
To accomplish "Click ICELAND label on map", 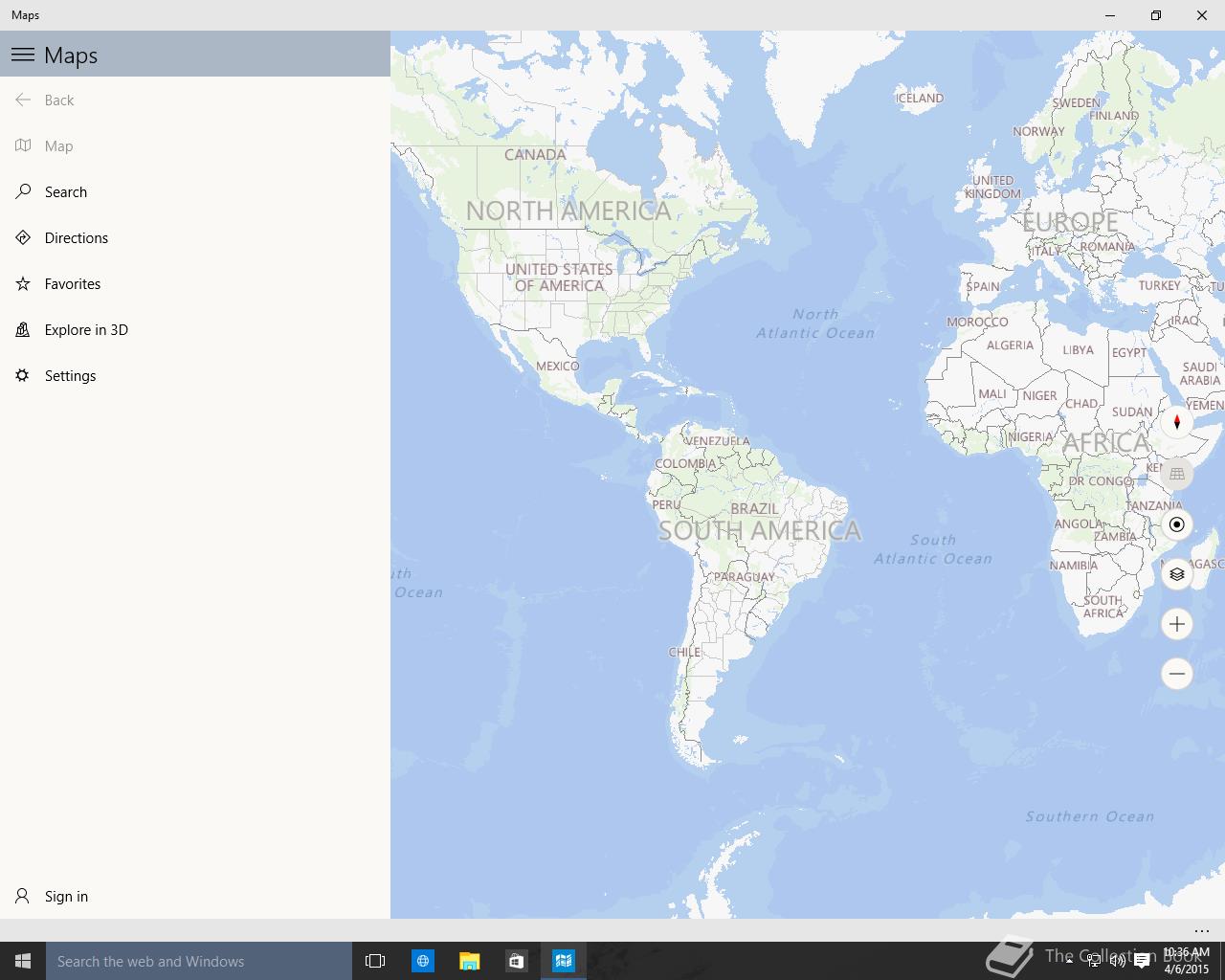I will pyautogui.click(x=919, y=98).
